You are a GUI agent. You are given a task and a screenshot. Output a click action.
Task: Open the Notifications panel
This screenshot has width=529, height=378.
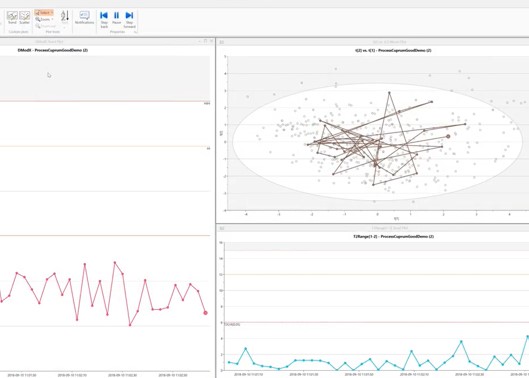84,18
